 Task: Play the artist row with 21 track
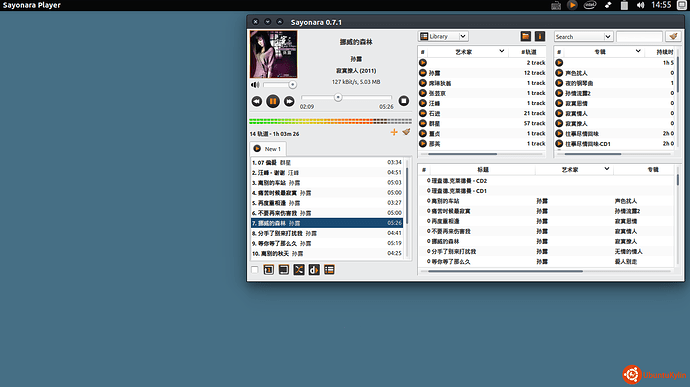[423, 113]
